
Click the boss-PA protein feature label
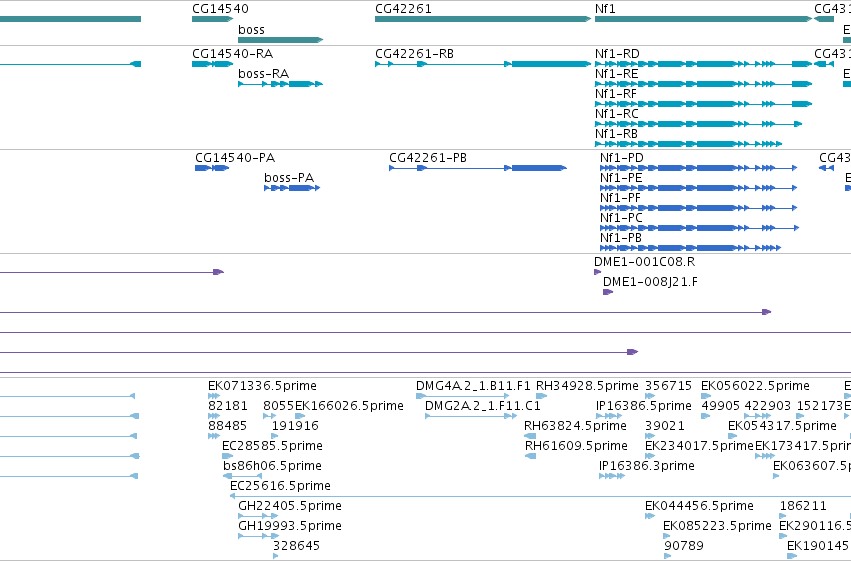[289, 178]
